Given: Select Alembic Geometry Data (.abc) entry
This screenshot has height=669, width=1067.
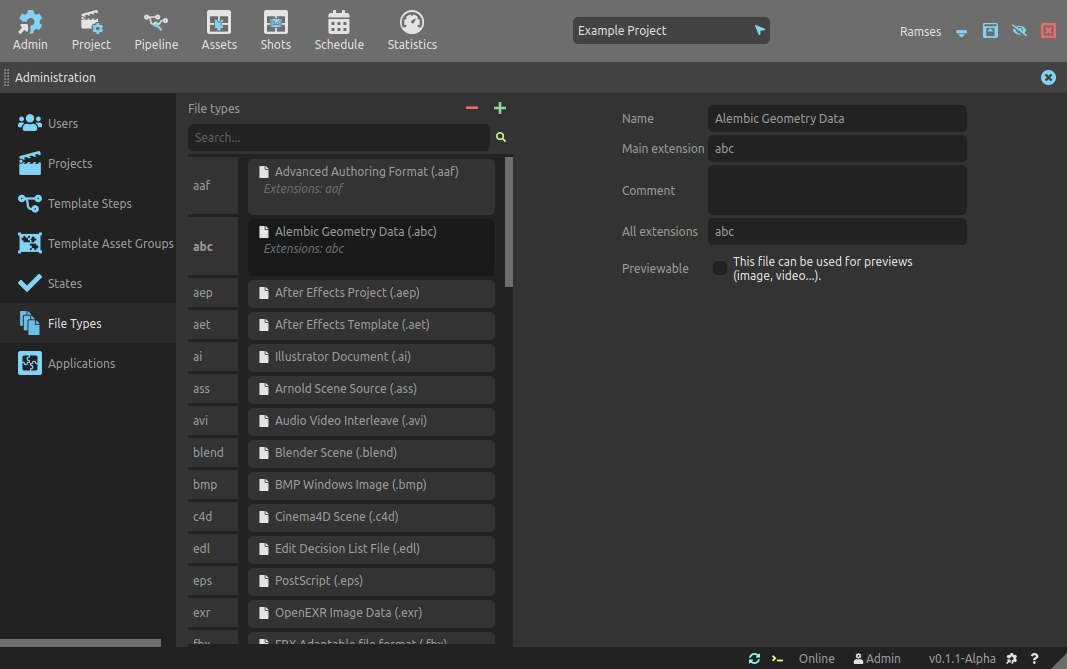Looking at the screenshot, I should (x=371, y=247).
